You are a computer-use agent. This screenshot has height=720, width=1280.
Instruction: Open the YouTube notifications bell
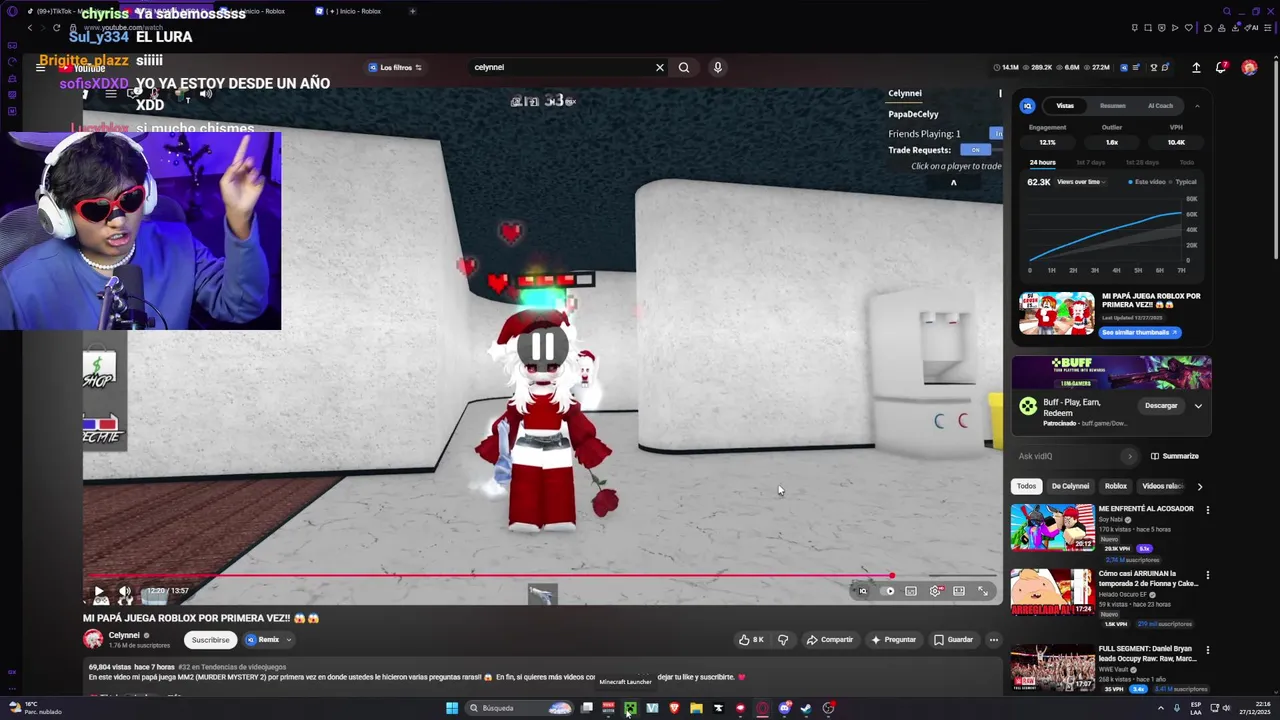click(x=1221, y=67)
